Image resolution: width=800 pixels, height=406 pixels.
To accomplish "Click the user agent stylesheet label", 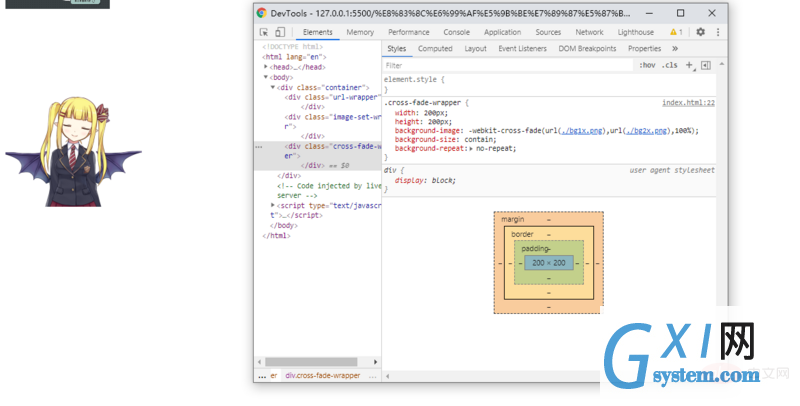I will click(672, 170).
